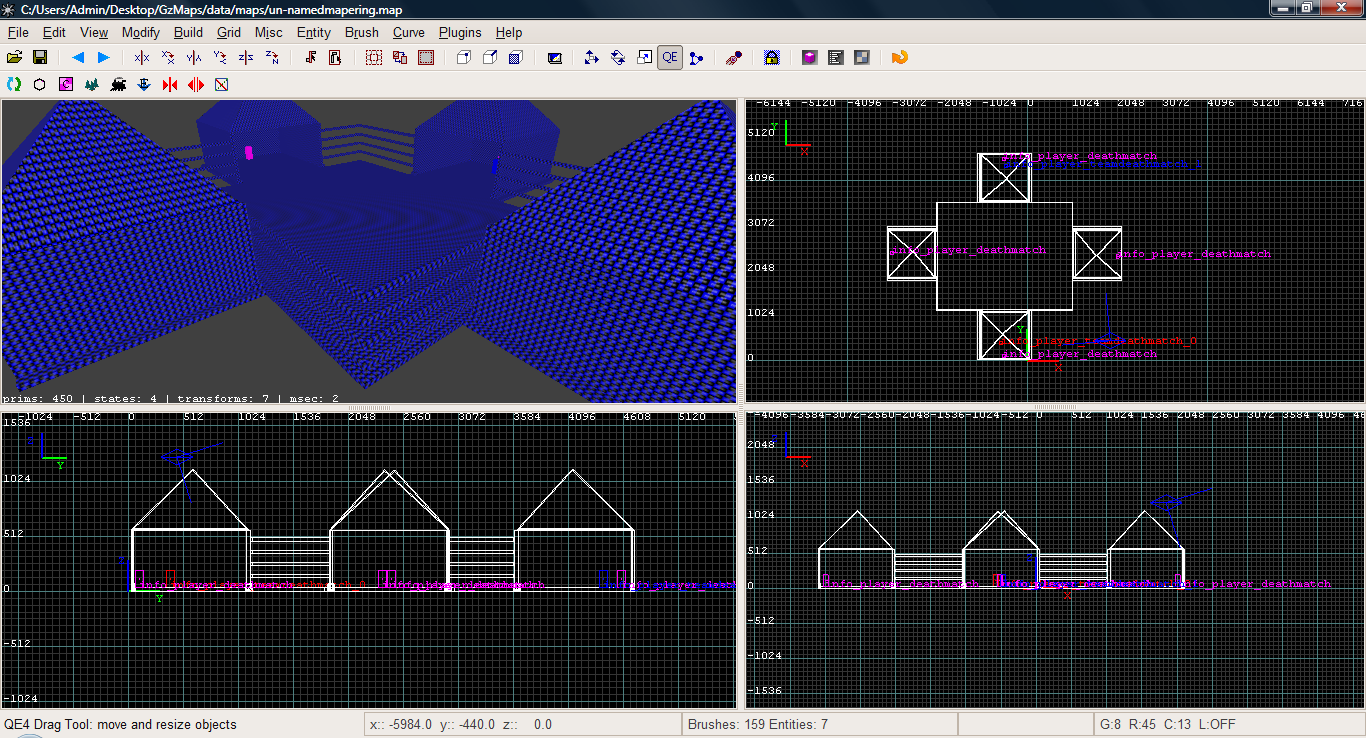This screenshot has height=738, width=1366.
Task: Open the Build menu
Action: (188, 32)
